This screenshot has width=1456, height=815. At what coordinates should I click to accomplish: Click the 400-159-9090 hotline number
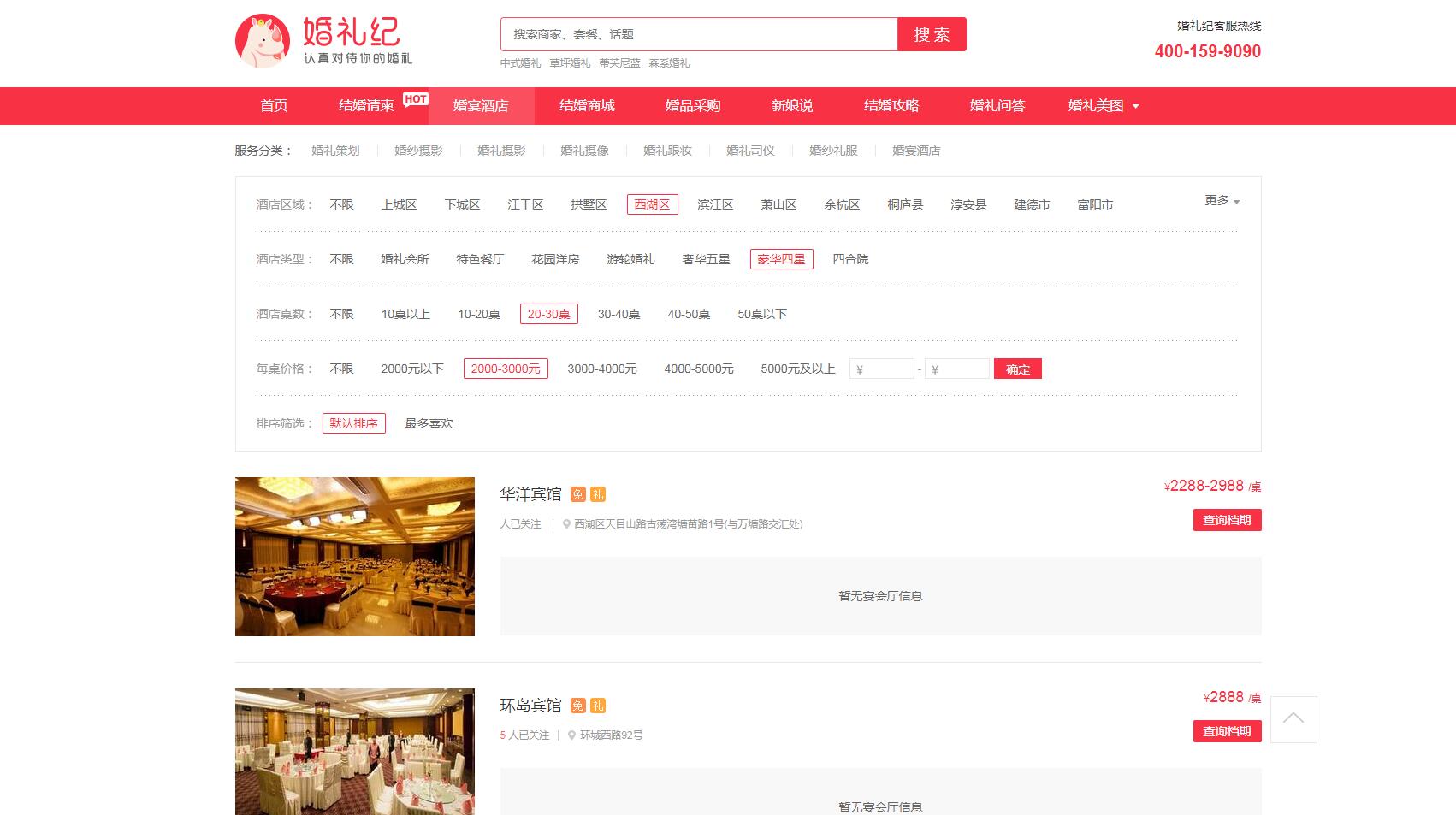pos(1208,51)
